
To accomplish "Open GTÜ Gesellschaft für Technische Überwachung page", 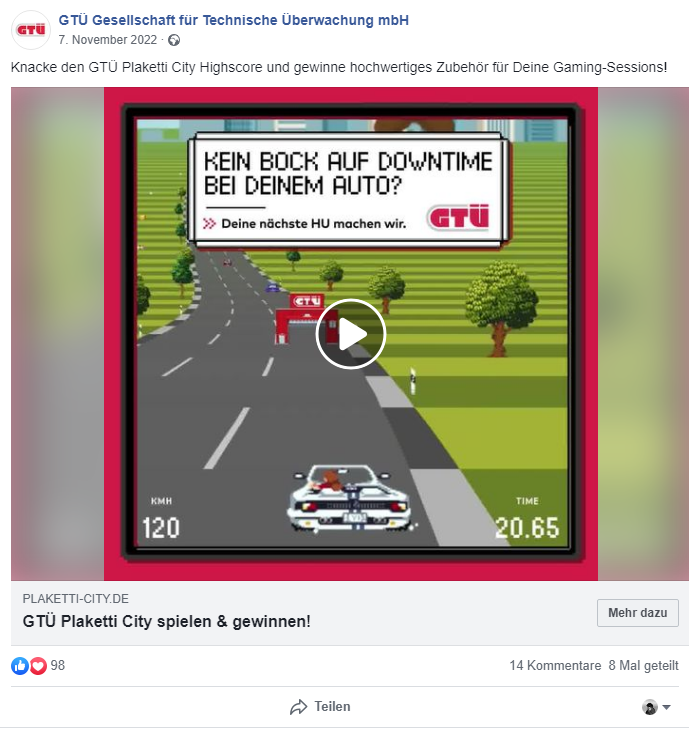I will pyautogui.click(x=233, y=20).
